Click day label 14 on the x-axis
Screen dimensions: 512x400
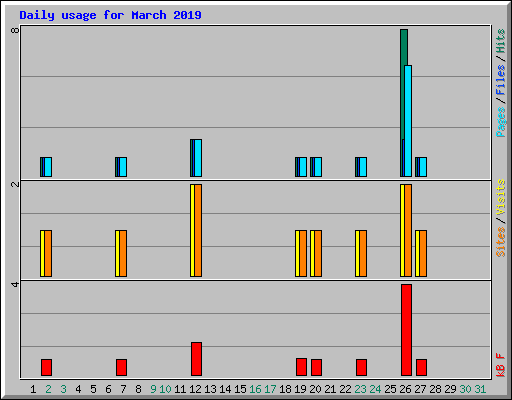(x=225, y=389)
